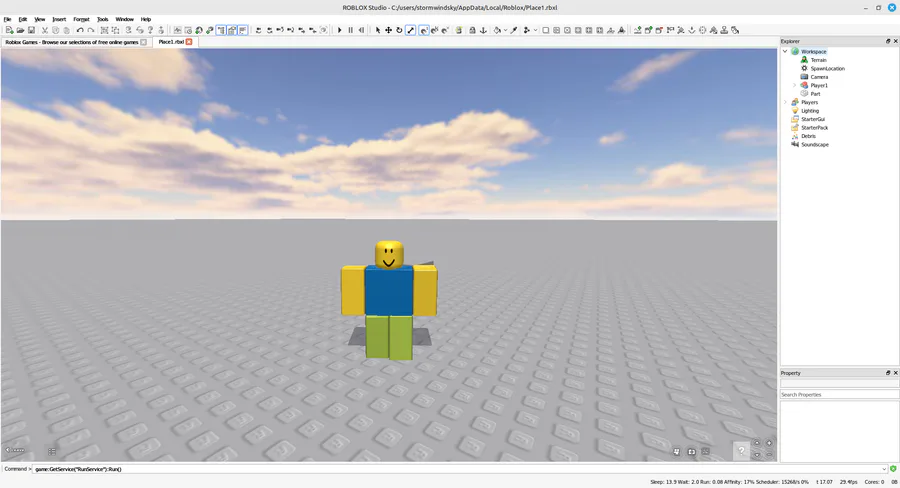Image resolution: width=900 pixels, height=488 pixels.
Task: Select StarterPack in the Explorer tree
Action: coord(814,127)
